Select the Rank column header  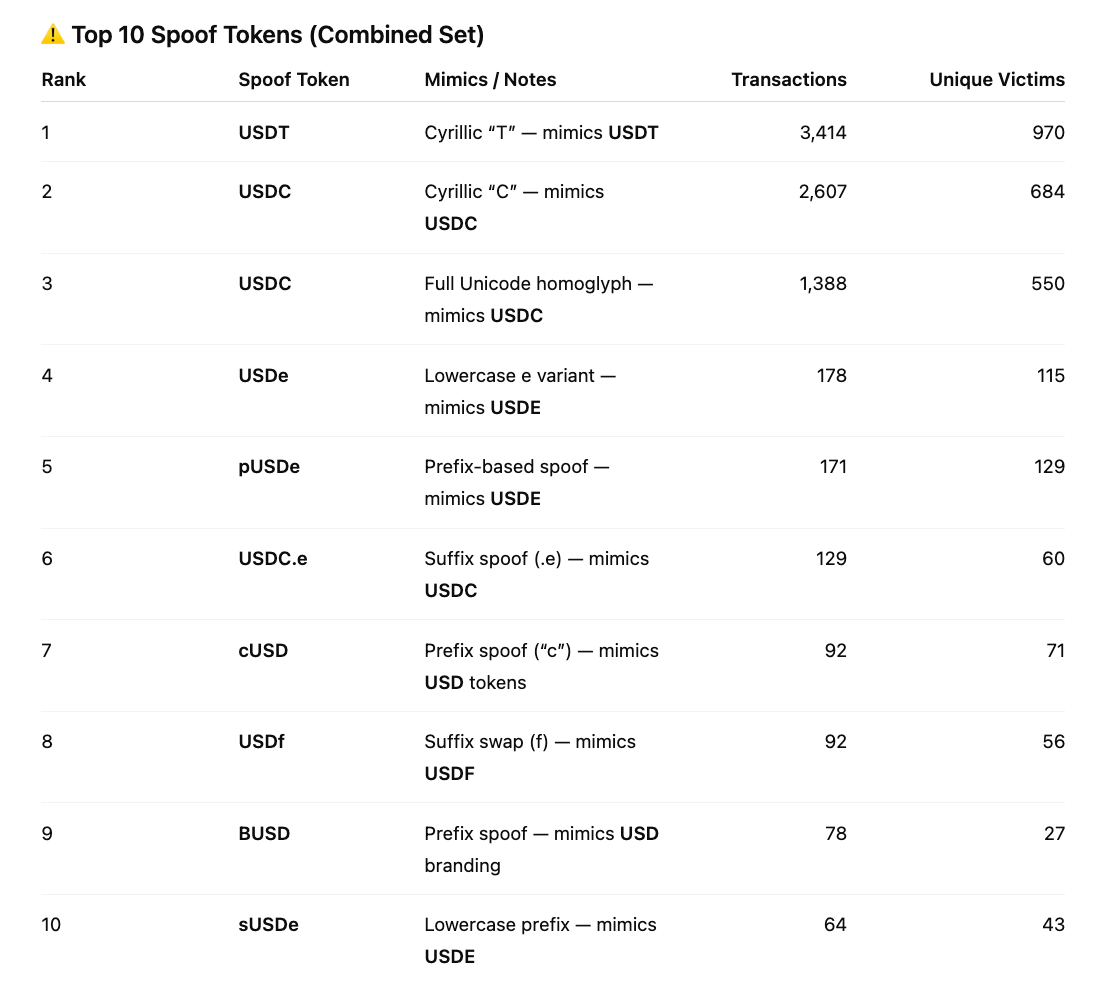coord(64,80)
